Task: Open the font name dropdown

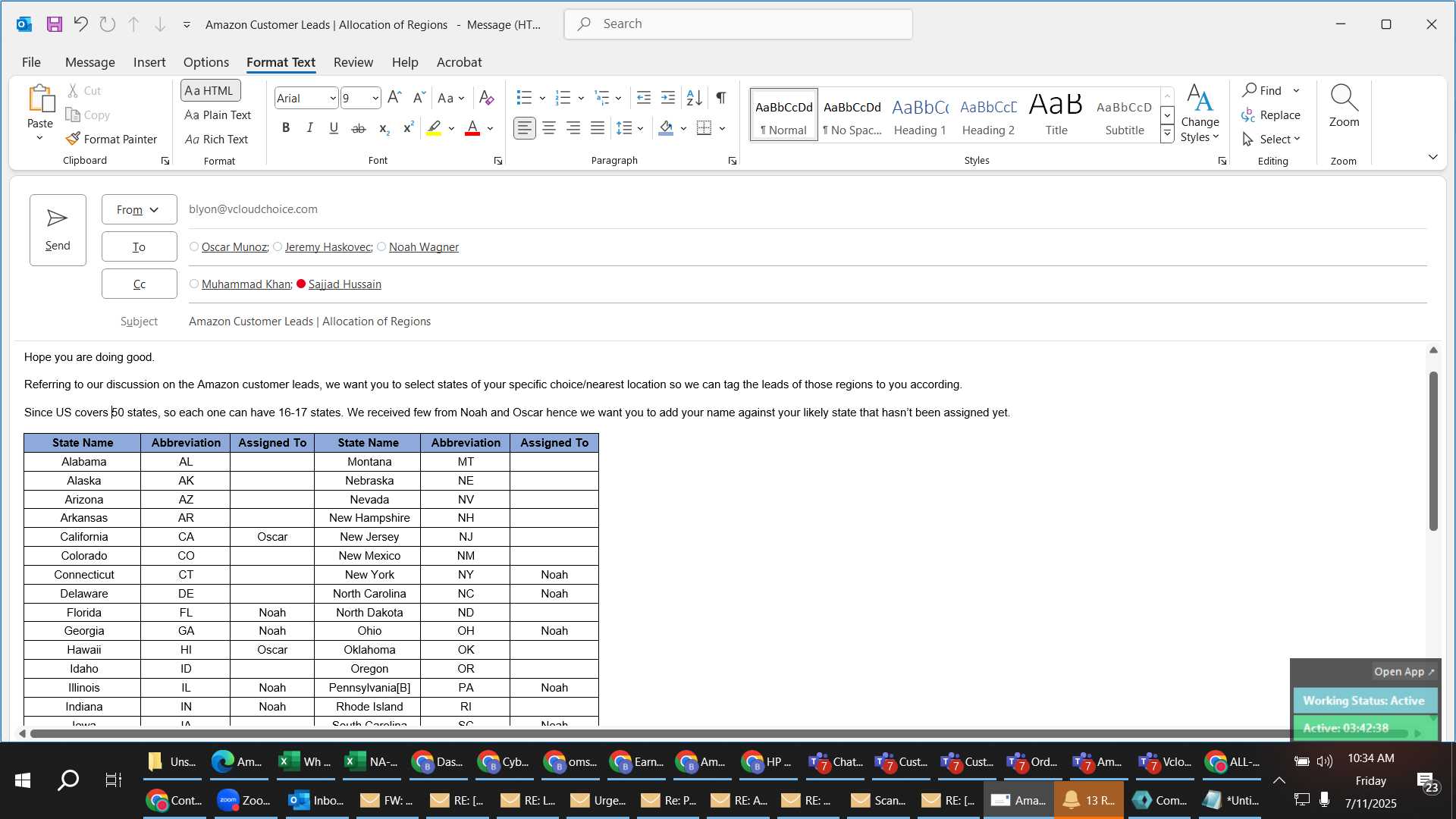Action: point(332,99)
